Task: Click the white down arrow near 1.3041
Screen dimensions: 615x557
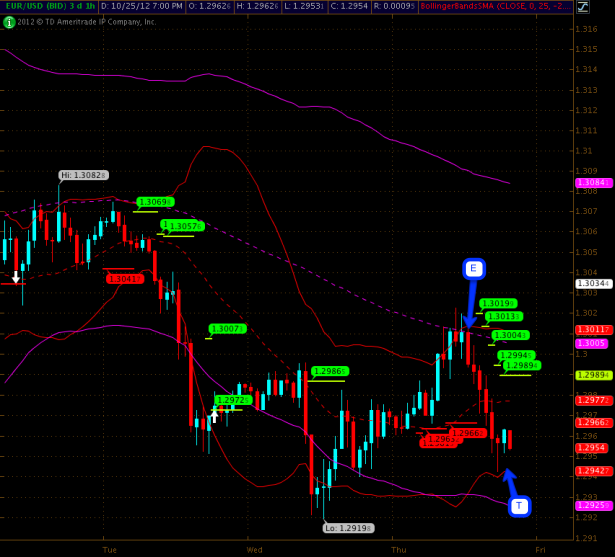Action: pos(16,276)
